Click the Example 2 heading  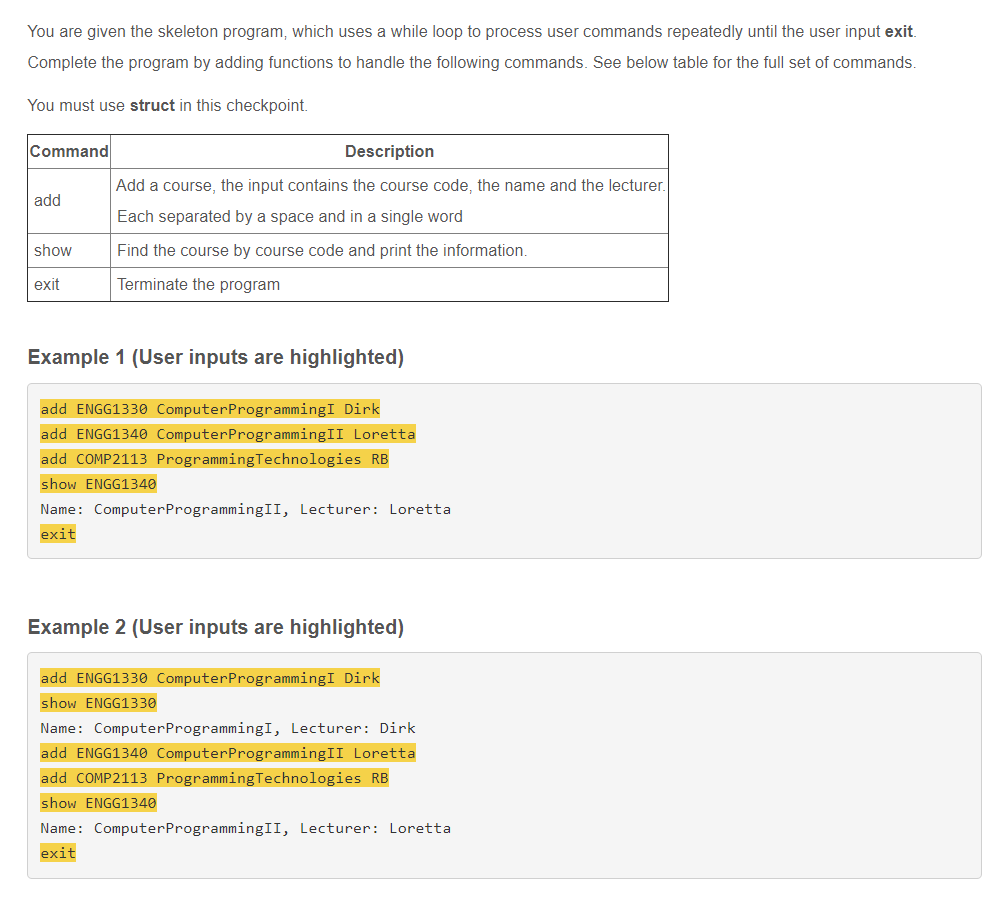pyautogui.click(x=215, y=627)
